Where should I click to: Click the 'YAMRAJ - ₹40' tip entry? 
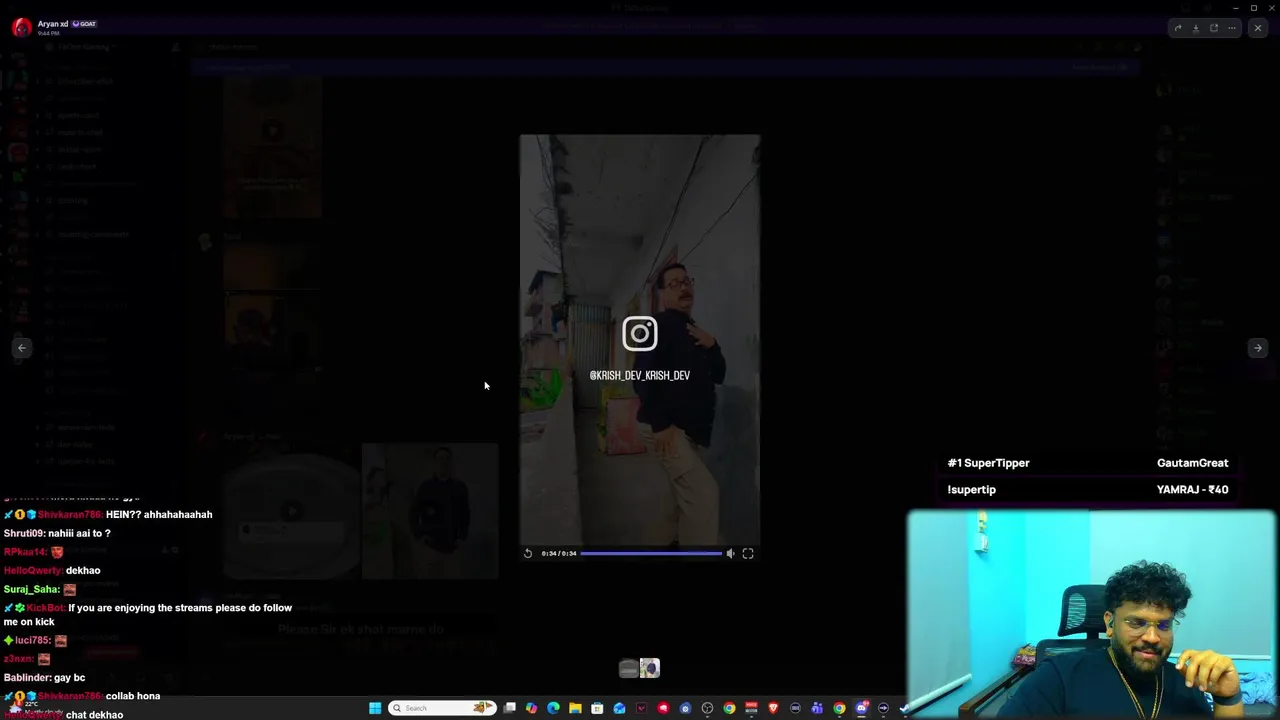[1193, 490]
